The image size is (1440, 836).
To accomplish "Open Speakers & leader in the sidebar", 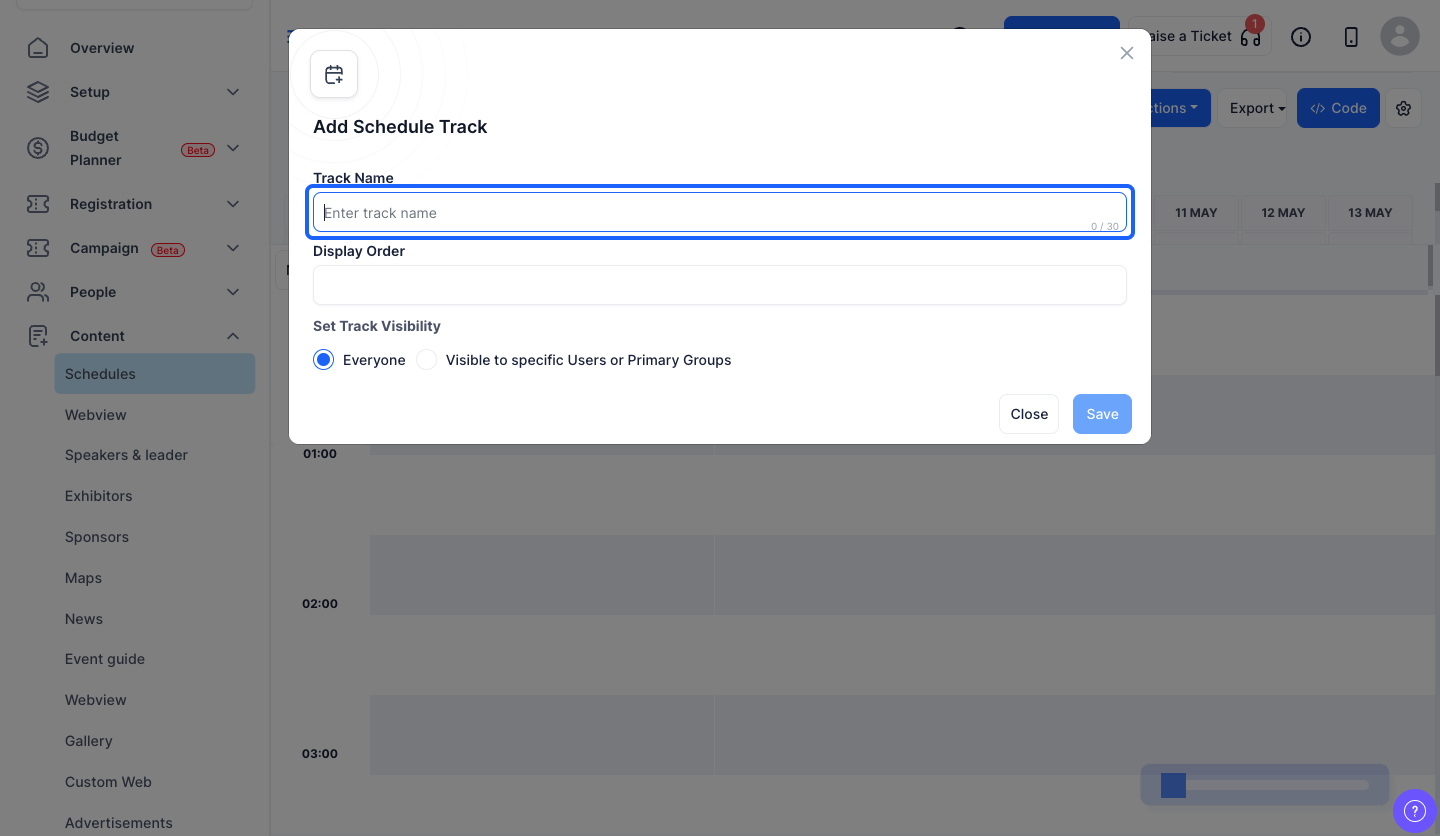I will pyautogui.click(x=126, y=455).
